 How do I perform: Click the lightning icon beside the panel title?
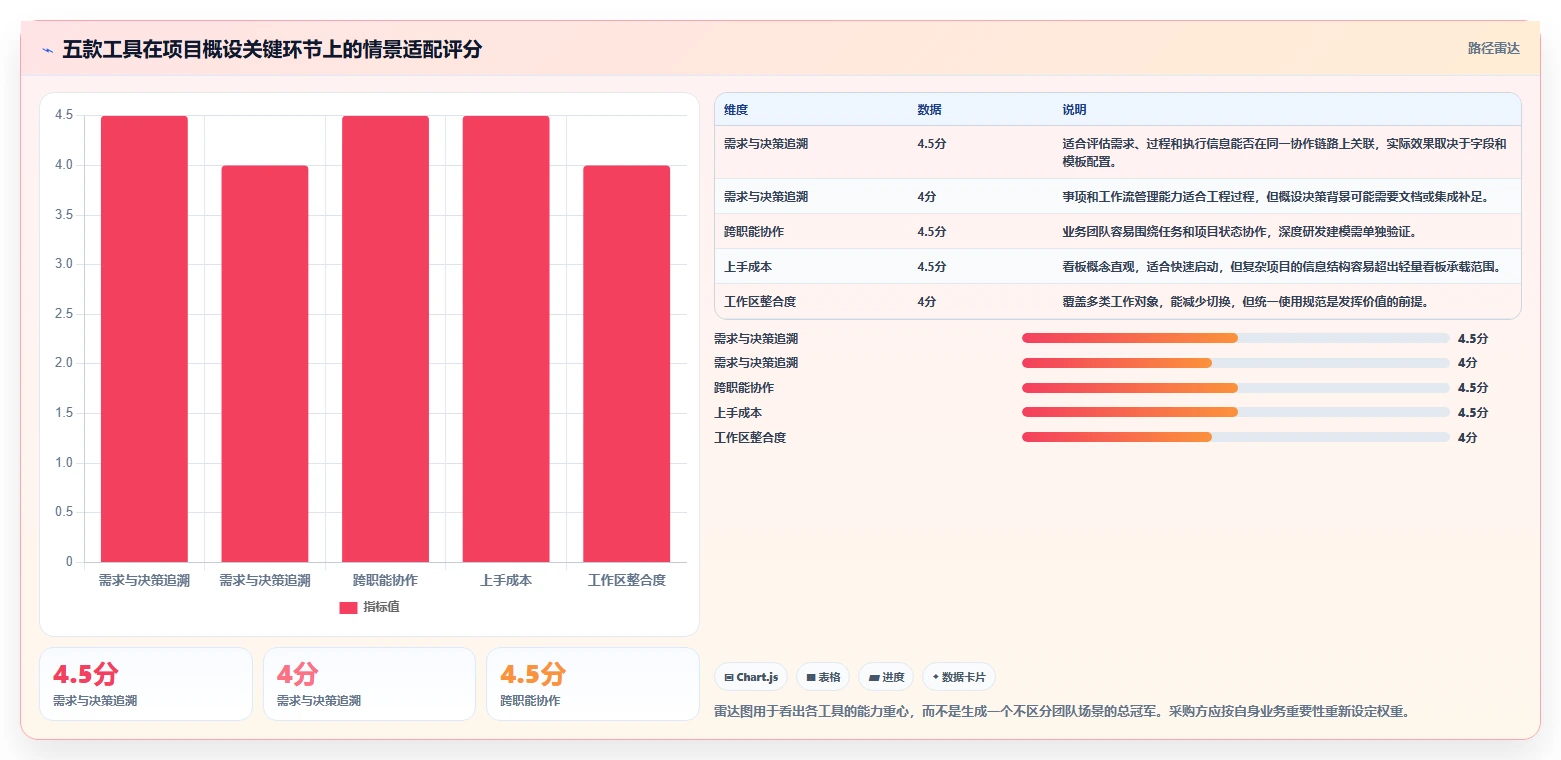[x=48, y=50]
